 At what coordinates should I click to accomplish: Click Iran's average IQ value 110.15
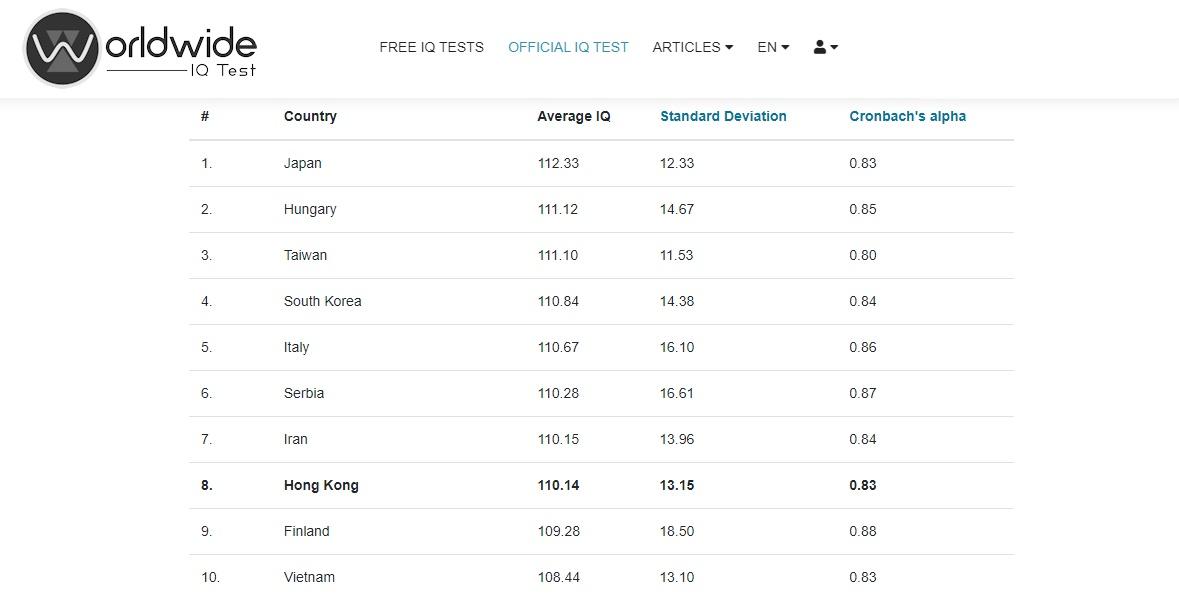pyautogui.click(x=558, y=439)
